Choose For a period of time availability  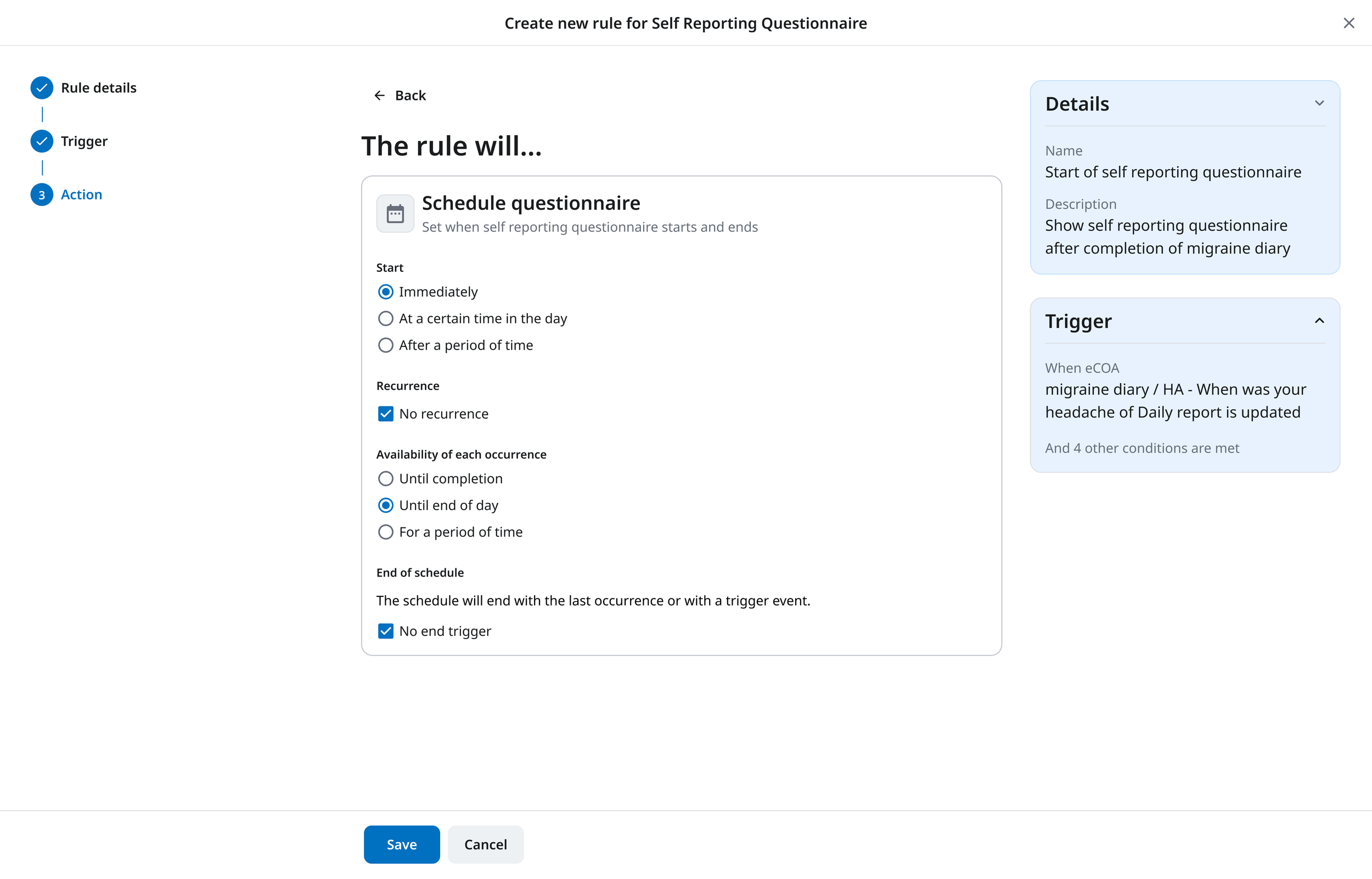[x=386, y=532]
